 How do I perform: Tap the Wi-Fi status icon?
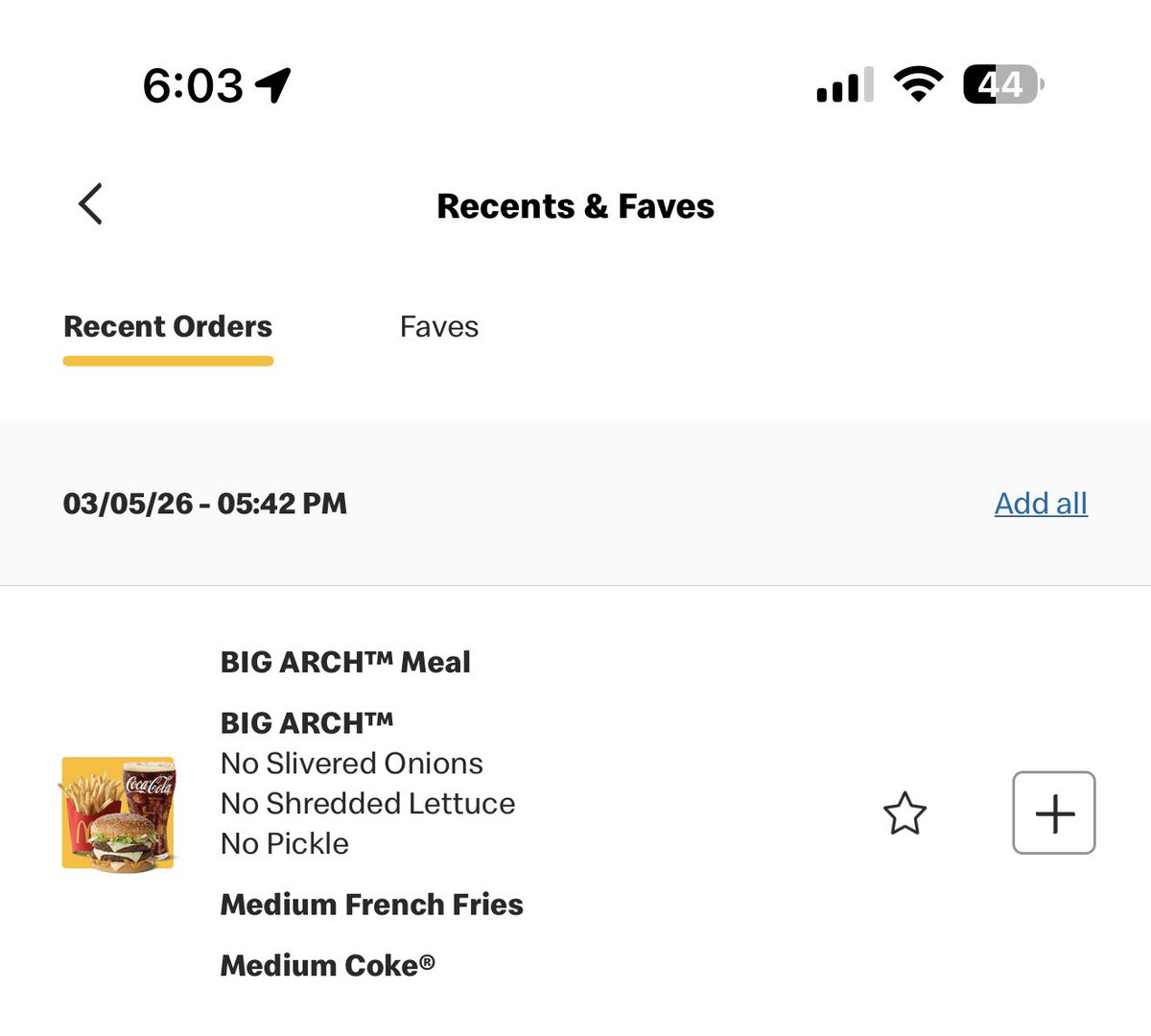point(918,84)
